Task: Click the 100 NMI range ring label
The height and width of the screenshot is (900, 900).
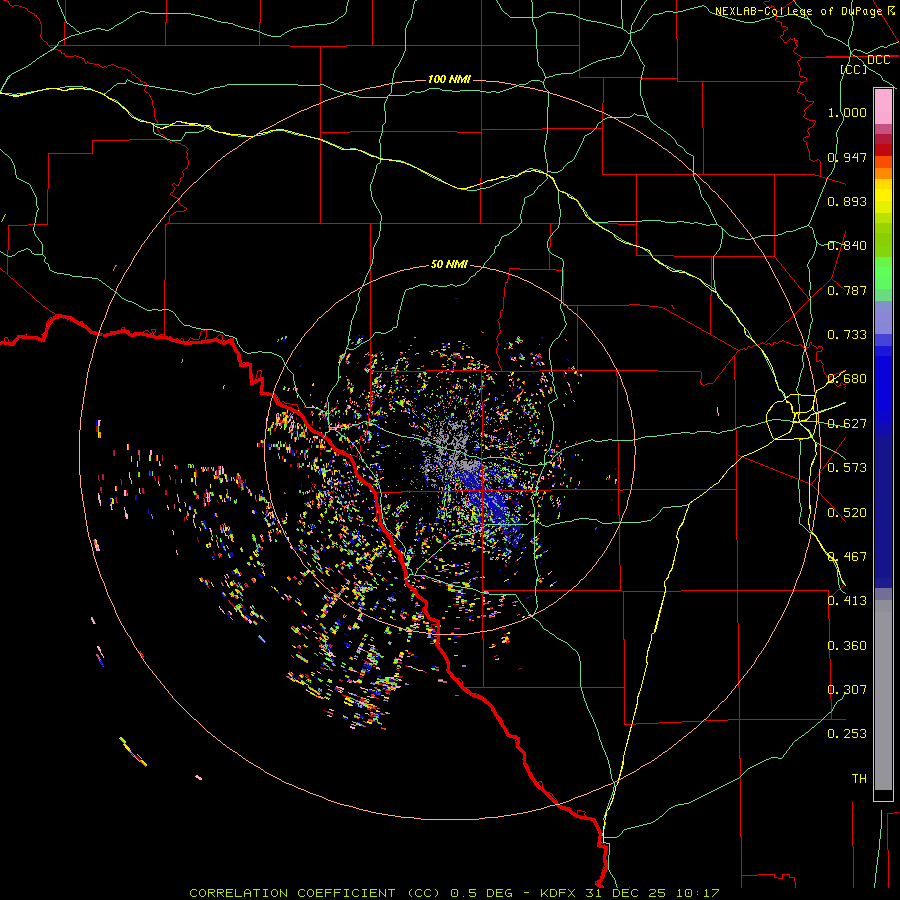Action: [x=449, y=79]
